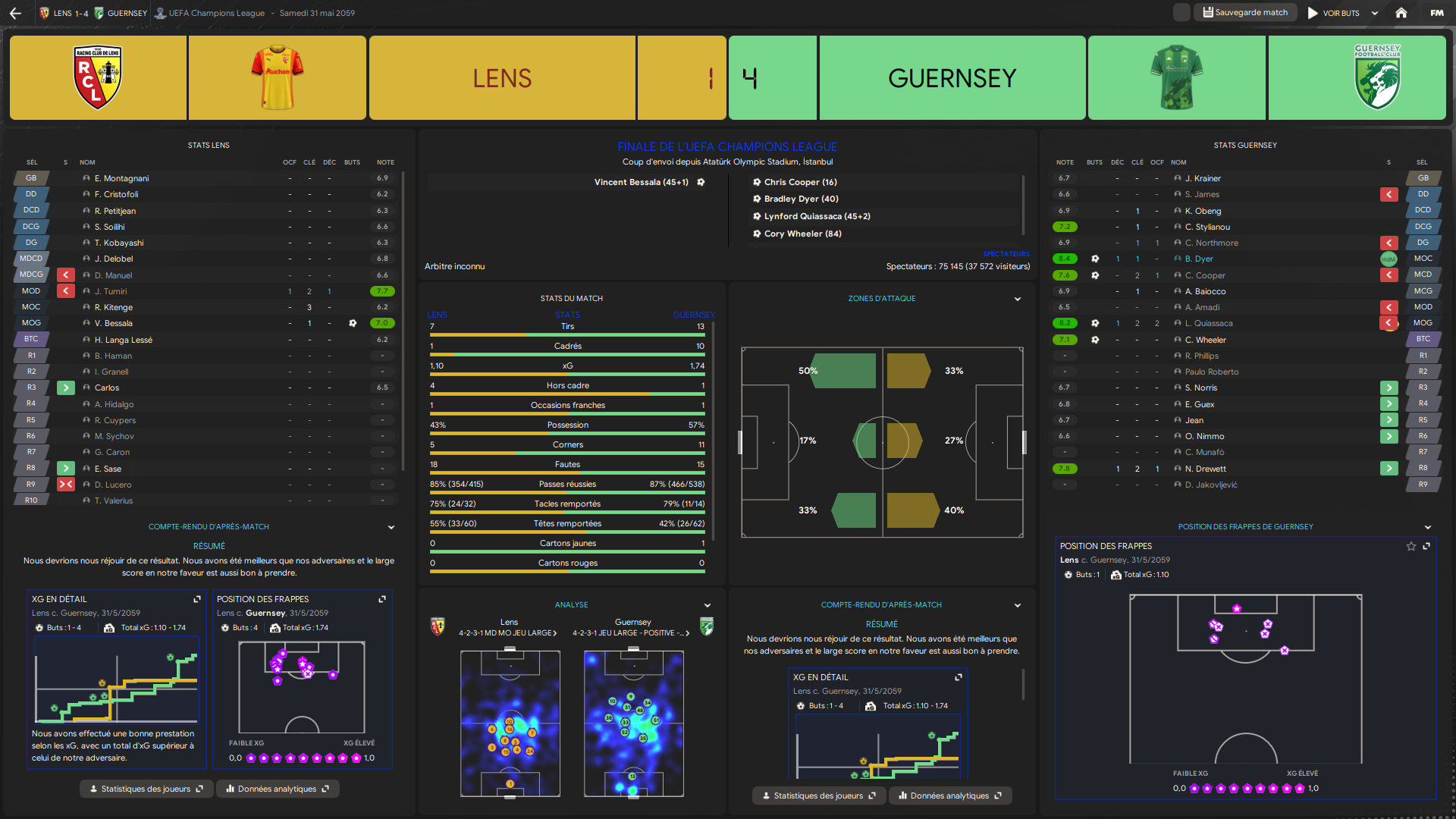Click the Lens club crest

[x=98, y=77]
